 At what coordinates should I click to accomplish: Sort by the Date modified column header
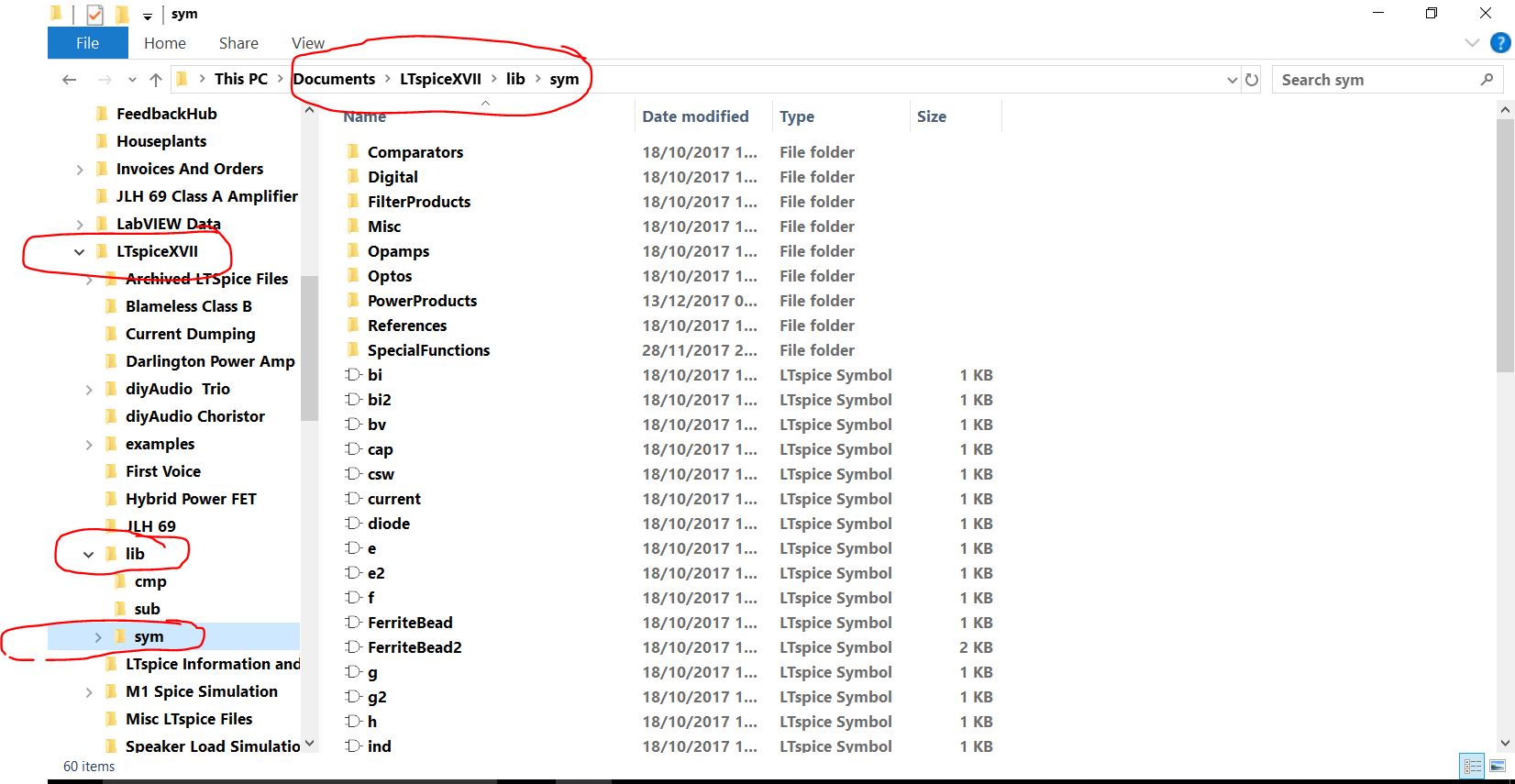695,116
